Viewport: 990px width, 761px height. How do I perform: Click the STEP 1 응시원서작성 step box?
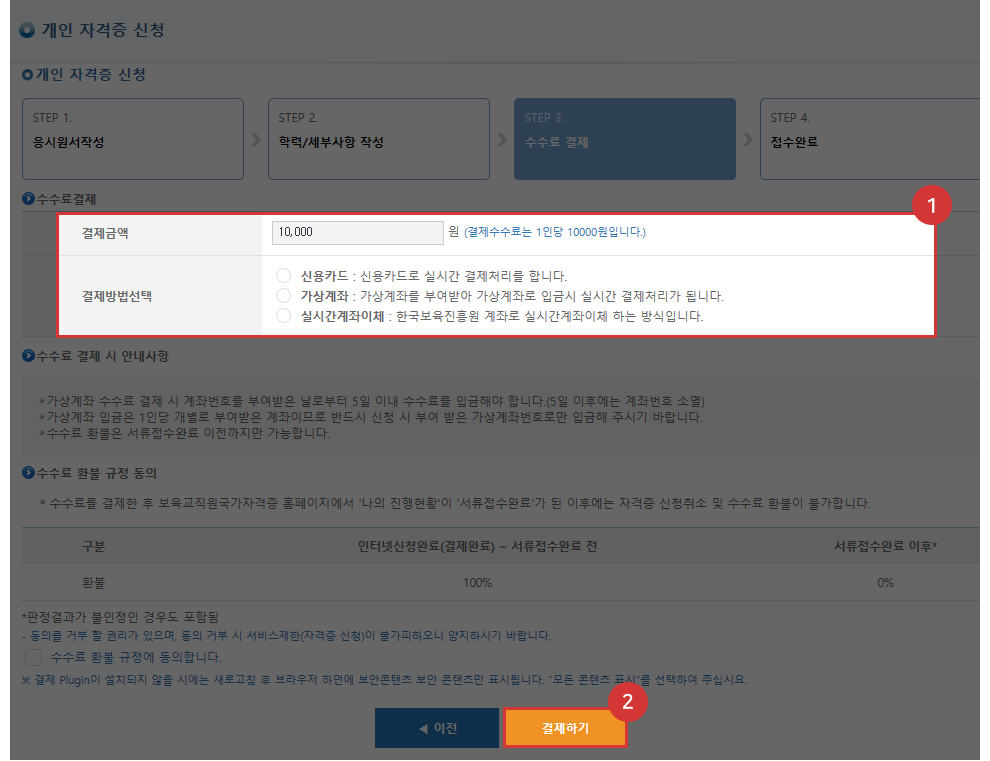coord(133,139)
